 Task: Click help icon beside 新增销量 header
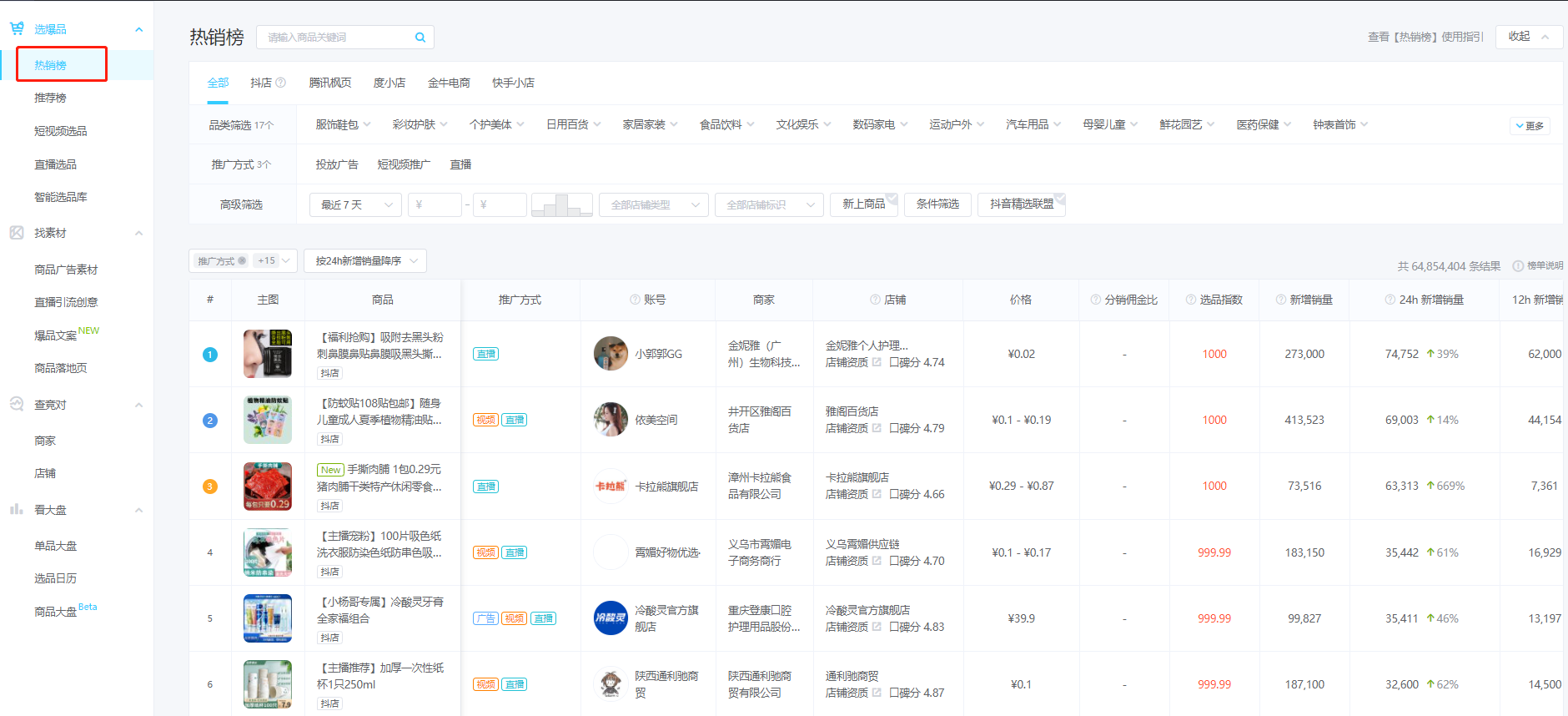click(x=1281, y=300)
